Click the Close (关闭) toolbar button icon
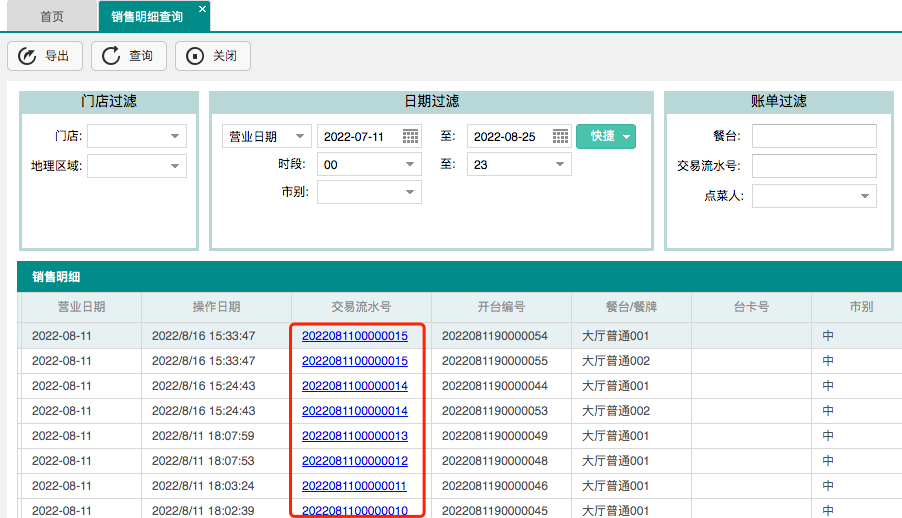902x518 pixels. click(195, 56)
